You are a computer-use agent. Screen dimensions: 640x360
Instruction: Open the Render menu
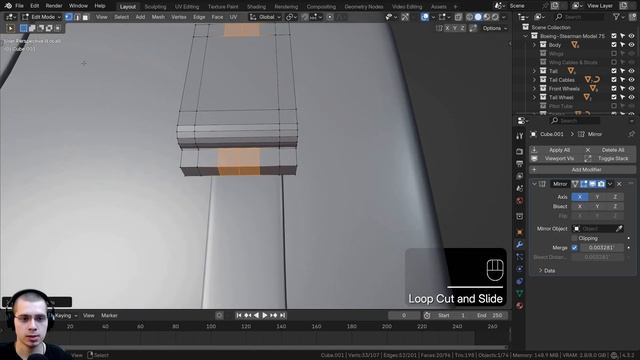click(54, 6)
